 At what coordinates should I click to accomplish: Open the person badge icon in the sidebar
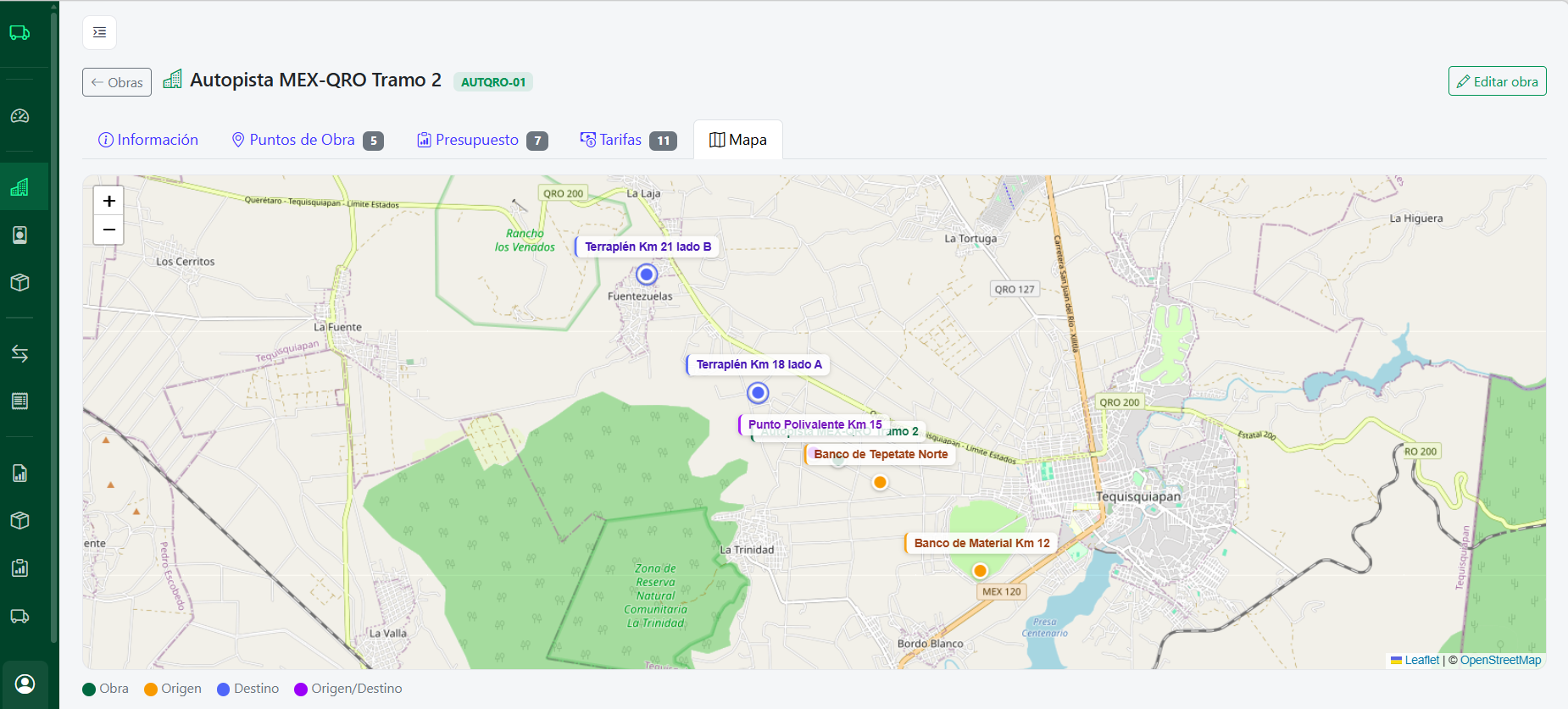pyautogui.click(x=19, y=235)
